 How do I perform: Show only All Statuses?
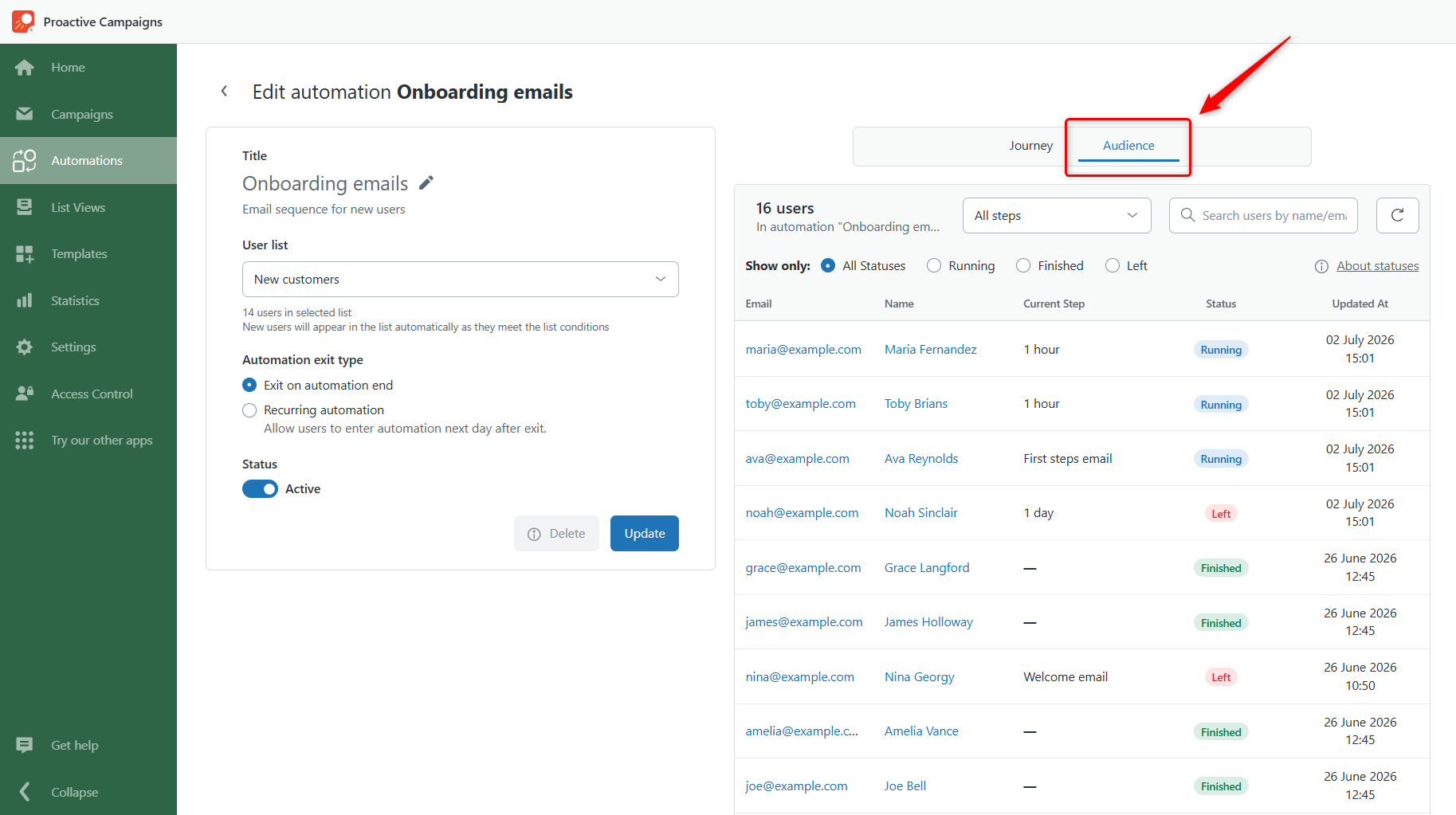point(828,266)
